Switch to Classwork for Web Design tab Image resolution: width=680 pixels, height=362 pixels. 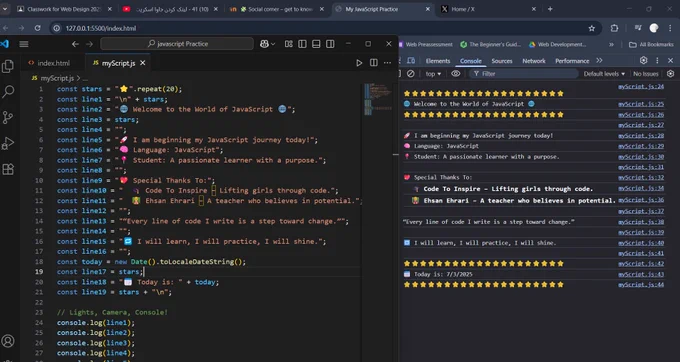(x=65, y=9)
